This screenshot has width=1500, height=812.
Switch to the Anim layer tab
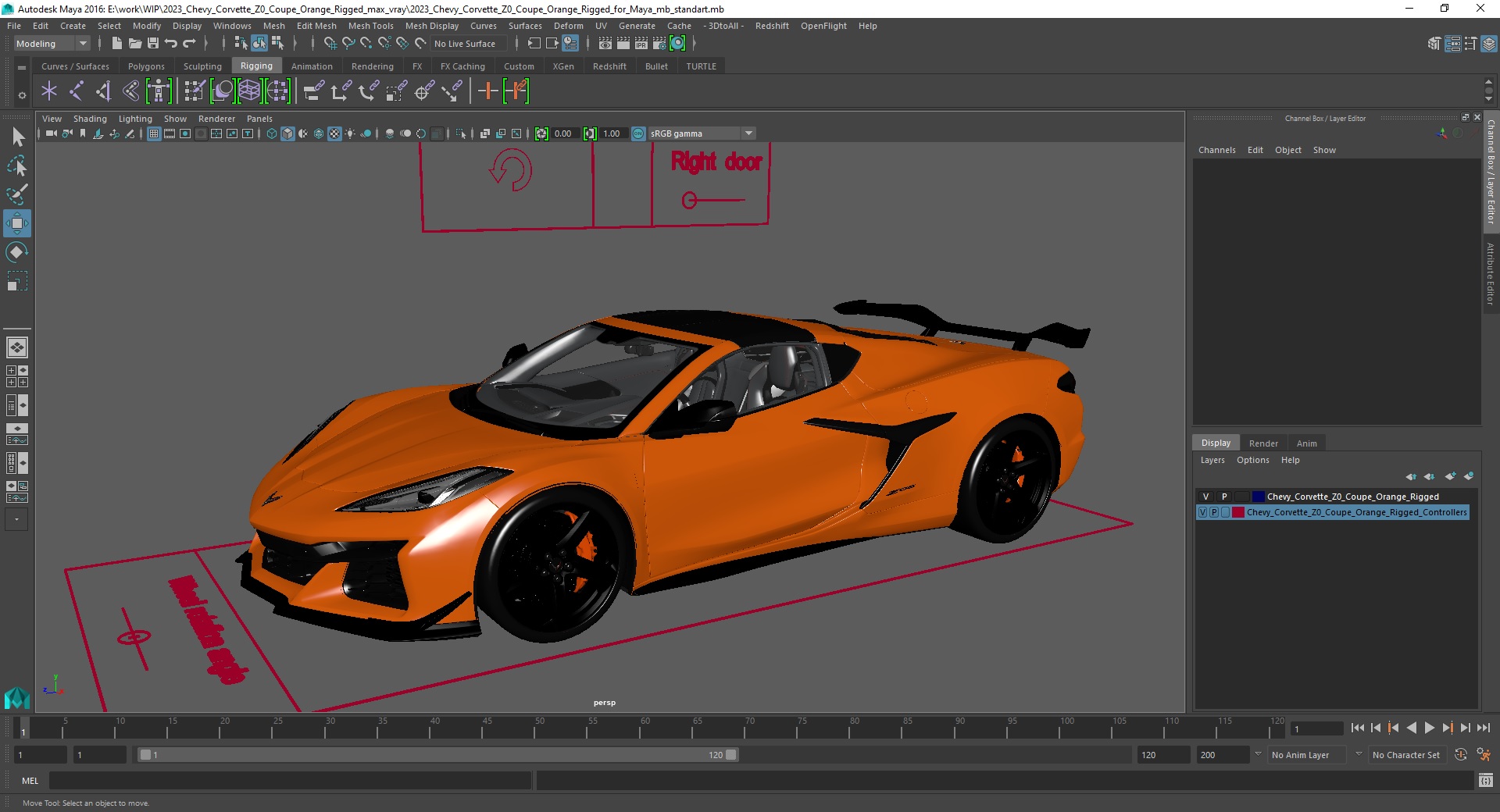click(1306, 443)
